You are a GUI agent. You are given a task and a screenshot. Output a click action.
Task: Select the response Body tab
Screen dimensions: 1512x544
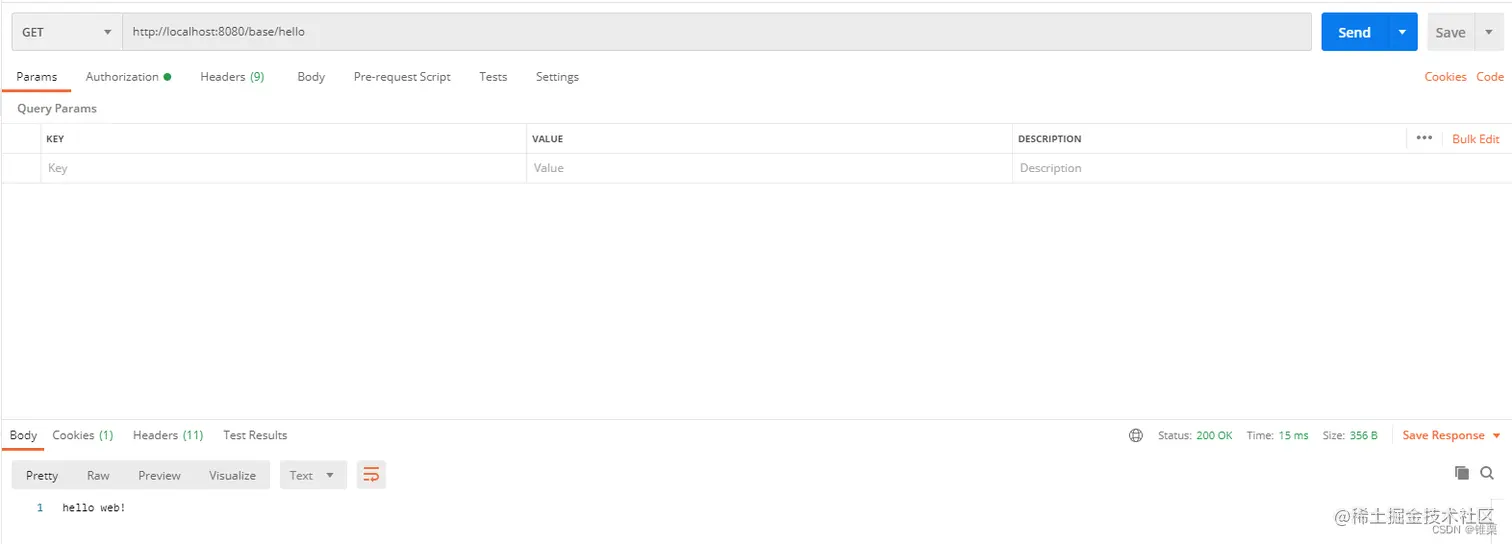pyautogui.click(x=23, y=435)
